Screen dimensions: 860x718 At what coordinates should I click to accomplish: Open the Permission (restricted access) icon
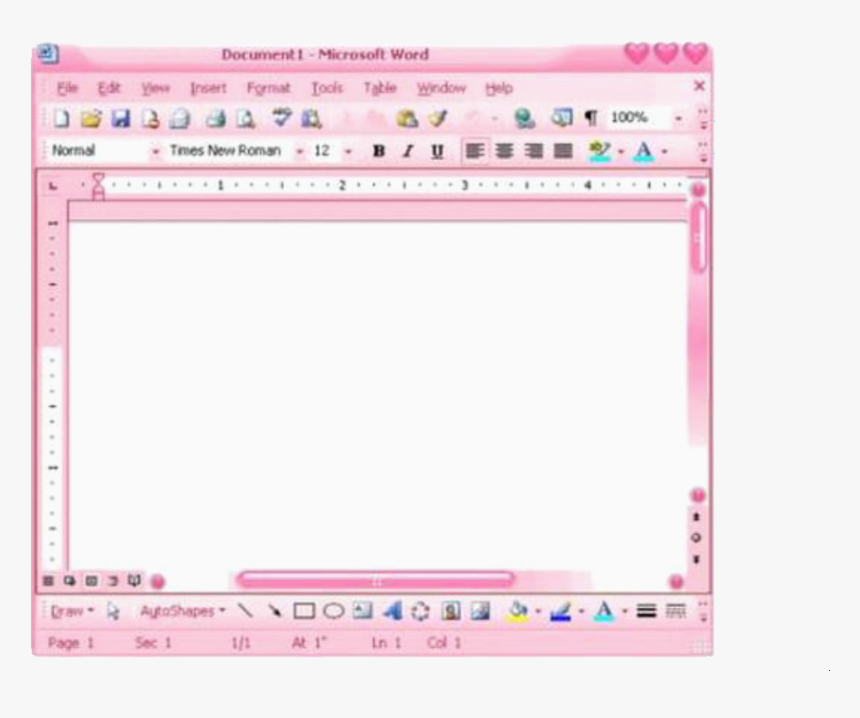tap(150, 118)
